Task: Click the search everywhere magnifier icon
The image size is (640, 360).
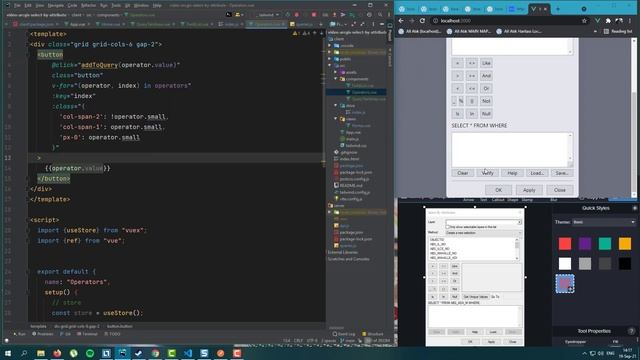Action: coord(380,15)
